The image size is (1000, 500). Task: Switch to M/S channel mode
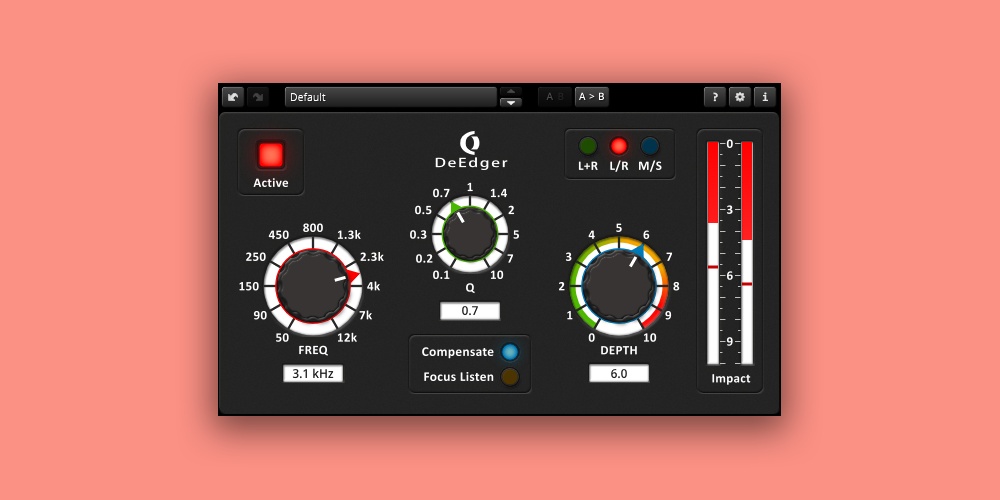click(650, 145)
